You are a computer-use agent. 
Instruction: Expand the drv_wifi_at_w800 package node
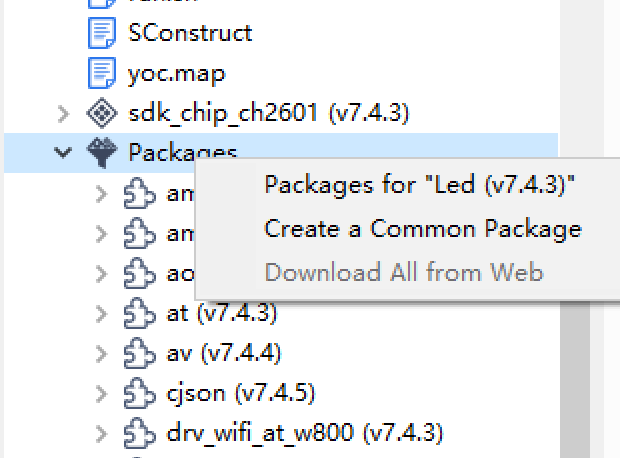pos(102,433)
